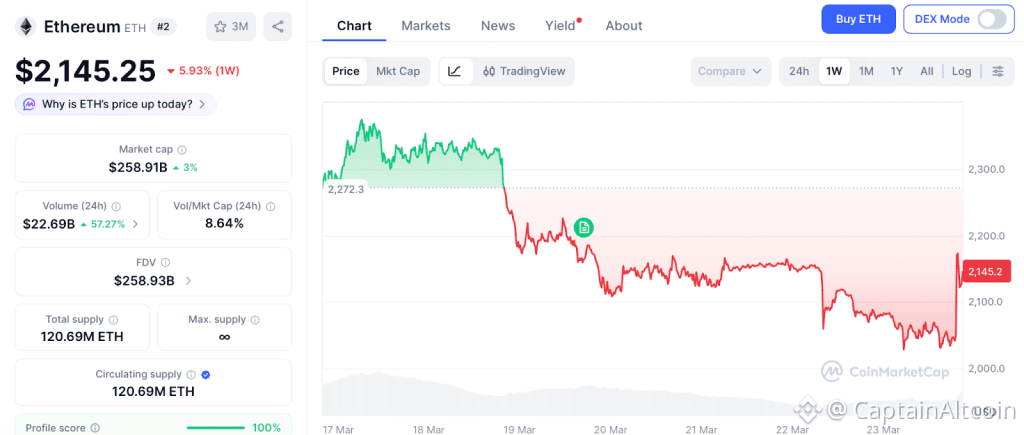Click the green document marker on chart
Image resolution: width=1024 pixels, height=435 pixels.
(584, 228)
